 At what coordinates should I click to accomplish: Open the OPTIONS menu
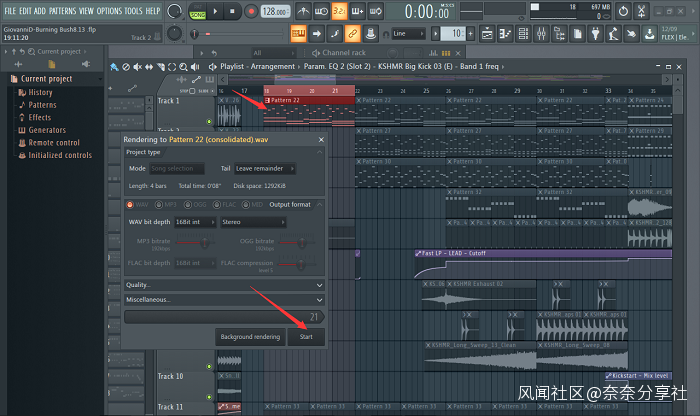[x=108, y=10]
